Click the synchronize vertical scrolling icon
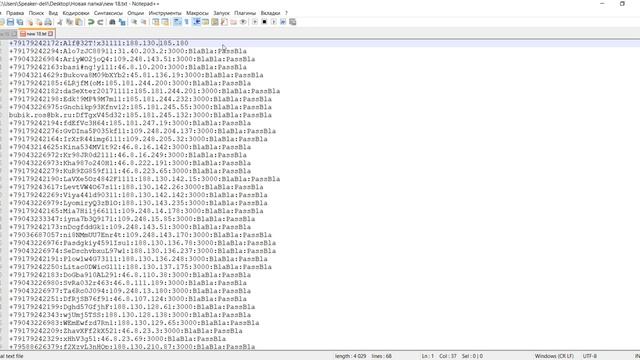 pyautogui.click(x=156, y=22)
